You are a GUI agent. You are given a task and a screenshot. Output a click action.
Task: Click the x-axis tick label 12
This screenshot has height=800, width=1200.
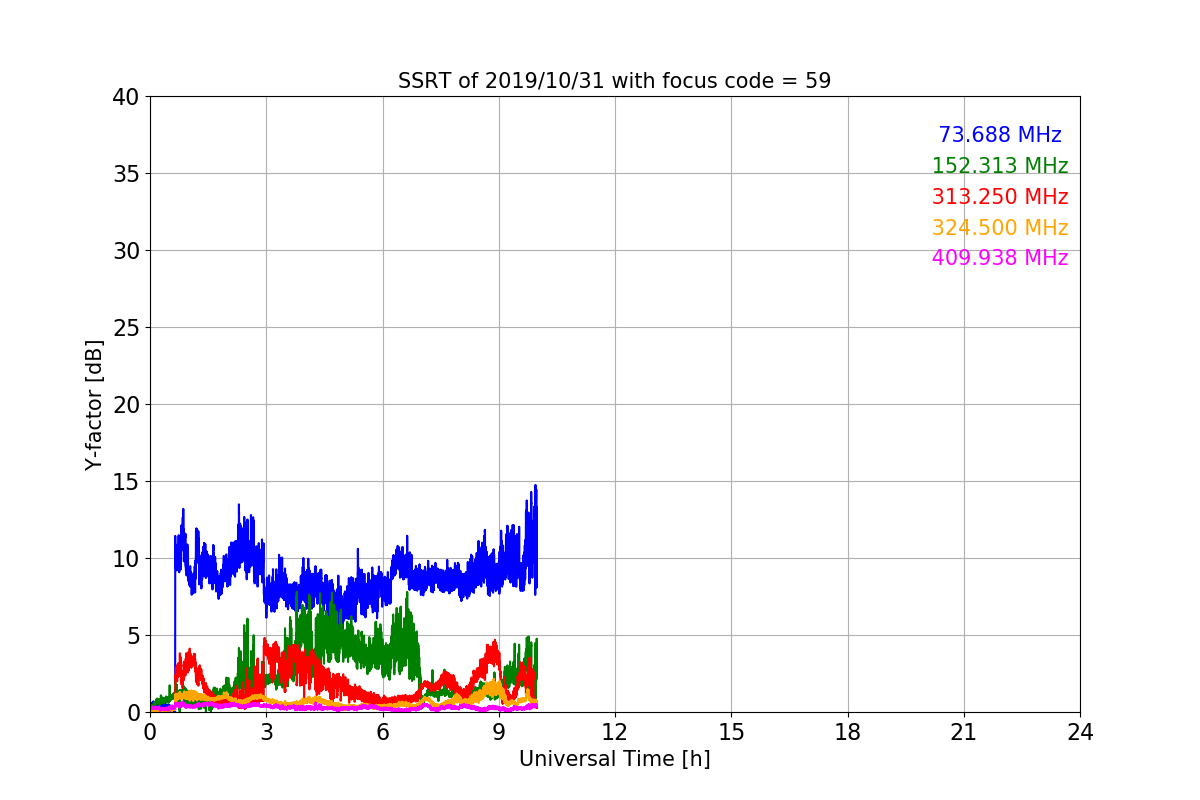(x=615, y=732)
